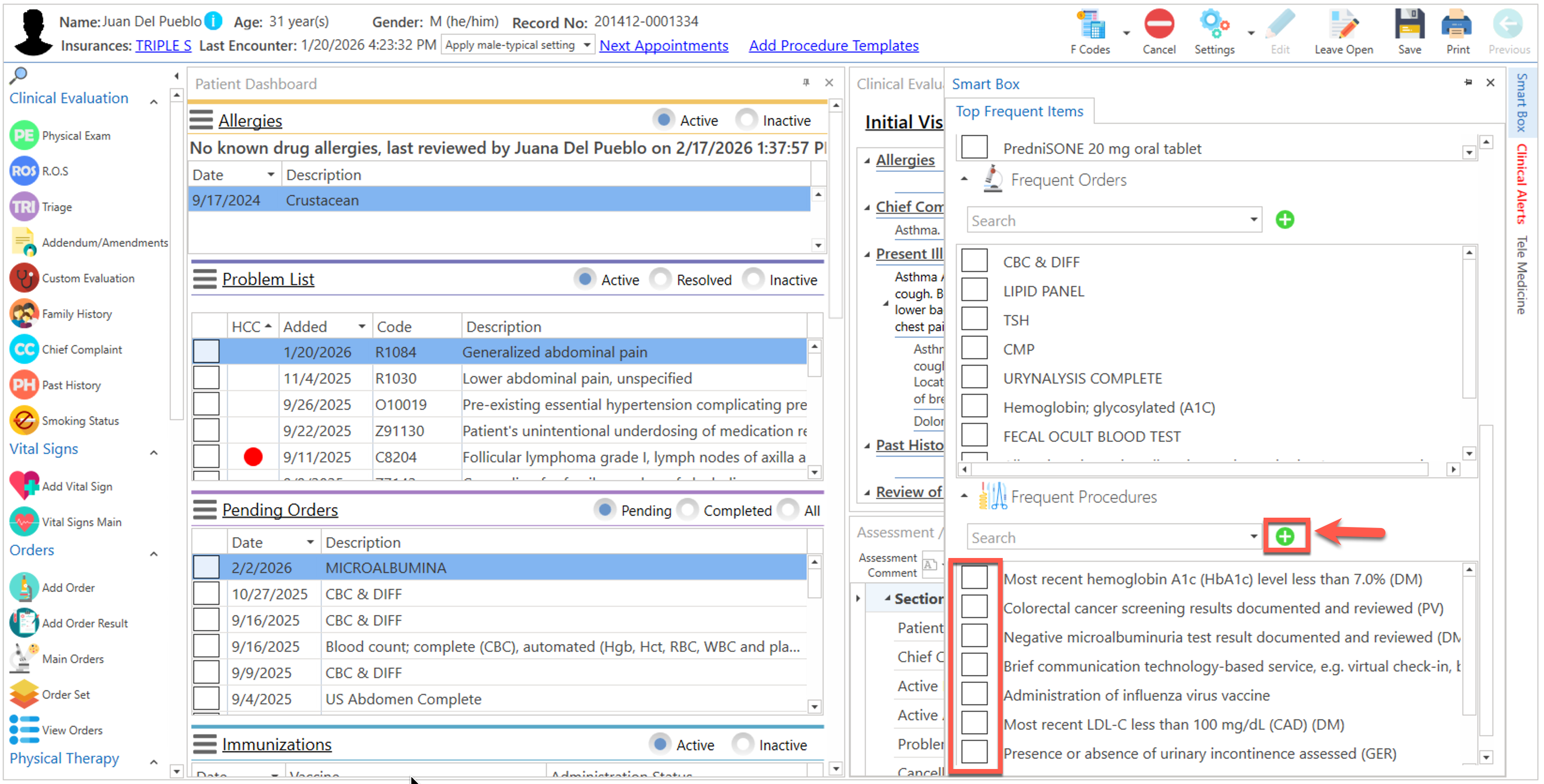This screenshot has width=1544, height=784.
Task: Open the Clinical Alerts side tab
Action: tap(1521, 183)
